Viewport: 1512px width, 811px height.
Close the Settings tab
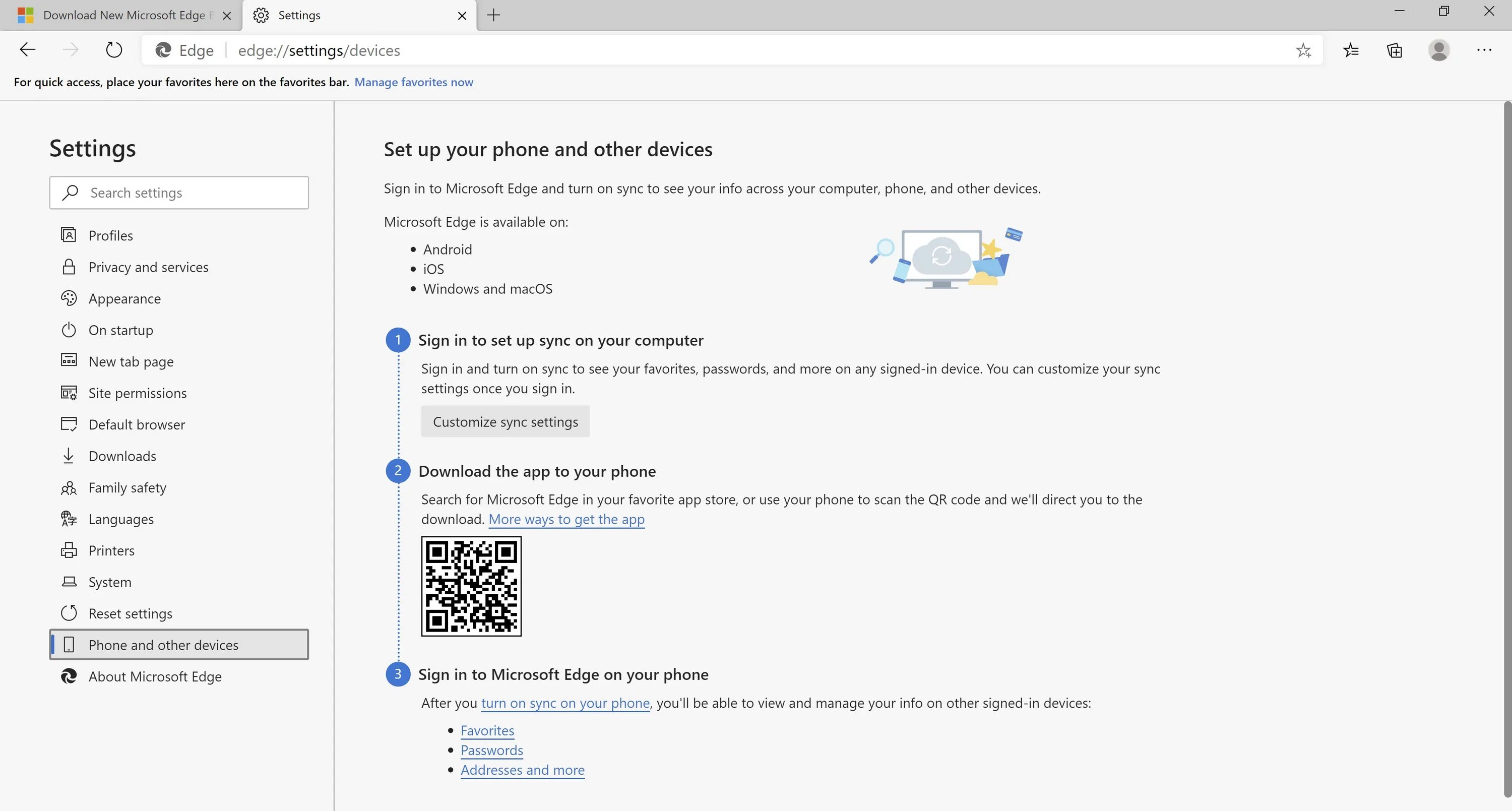coord(462,16)
